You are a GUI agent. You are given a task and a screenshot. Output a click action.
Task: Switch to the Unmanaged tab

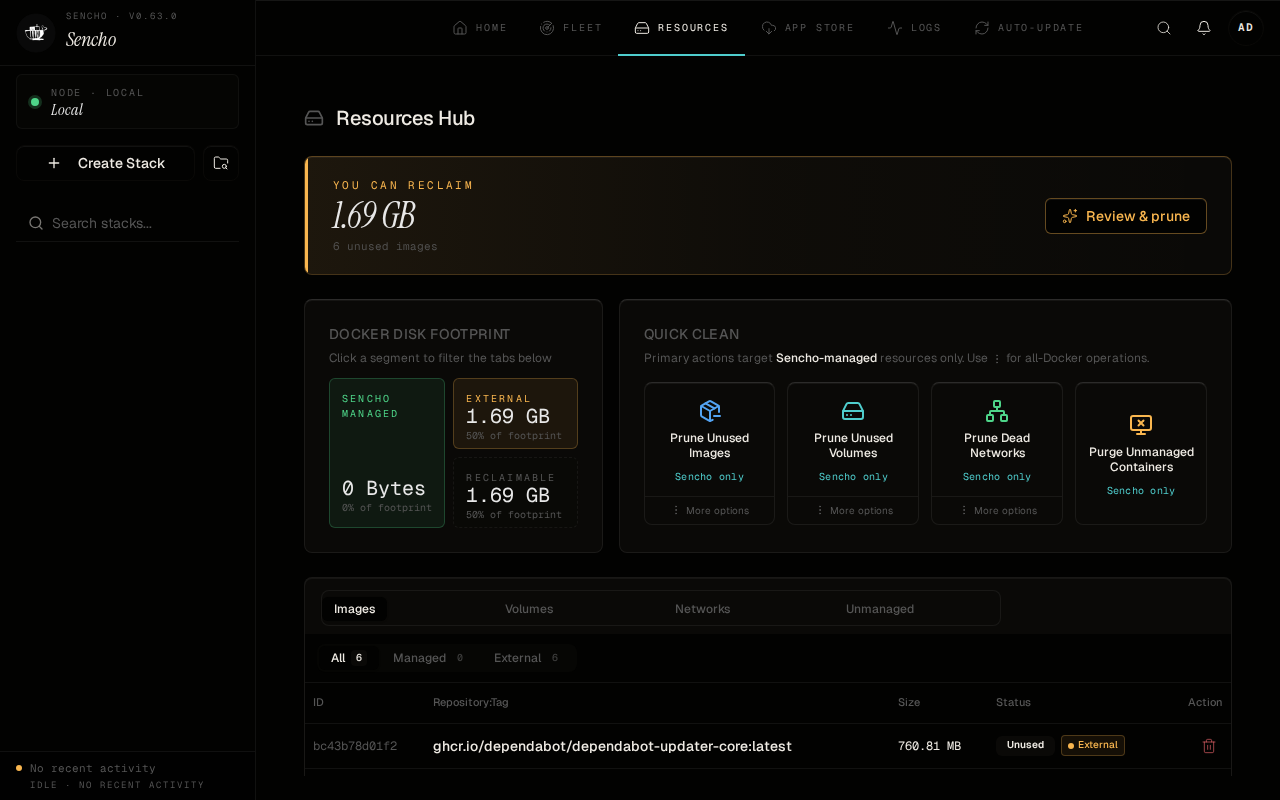880,609
